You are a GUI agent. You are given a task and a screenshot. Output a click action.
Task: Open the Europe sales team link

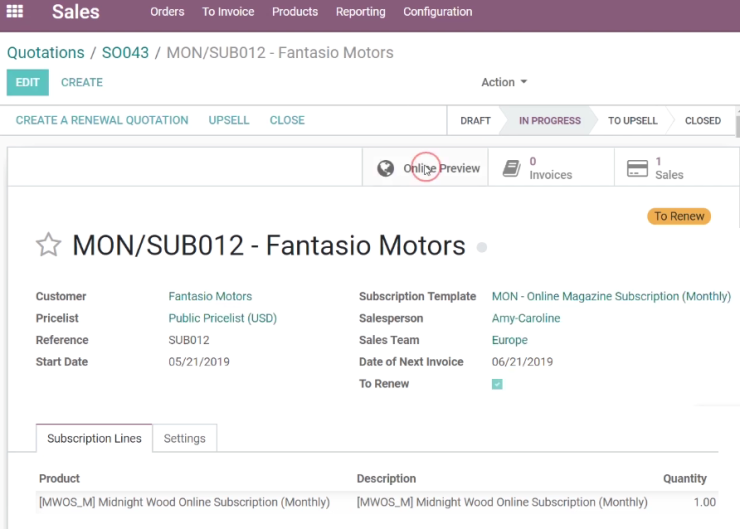510,340
